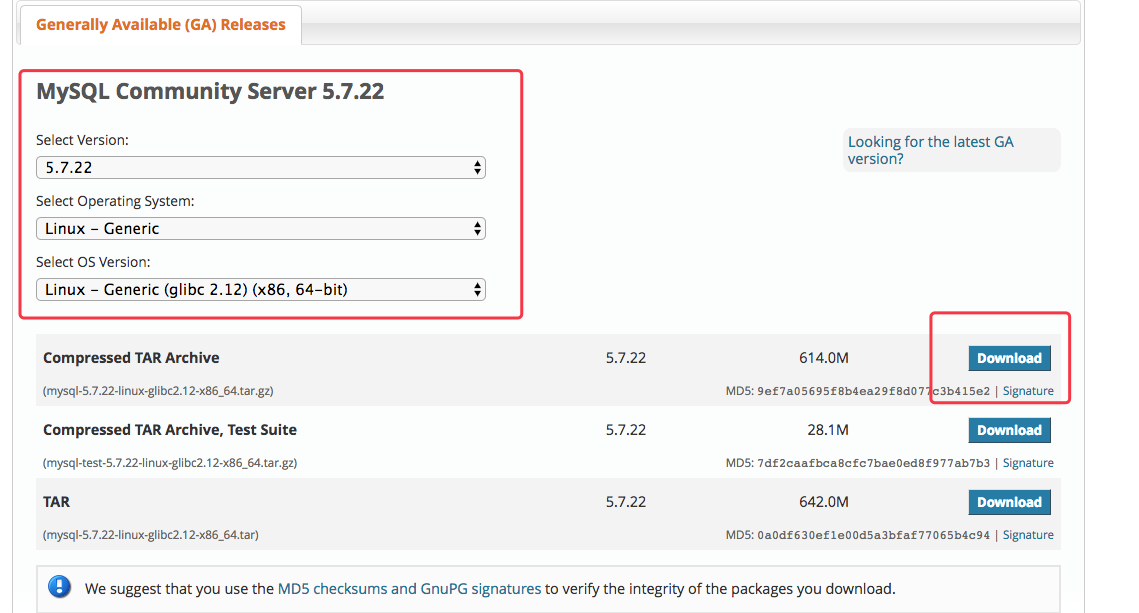Click the mysql-test-5.7.22 tar.gz filename text
This screenshot has height=613, width=1139.
click(x=170, y=463)
